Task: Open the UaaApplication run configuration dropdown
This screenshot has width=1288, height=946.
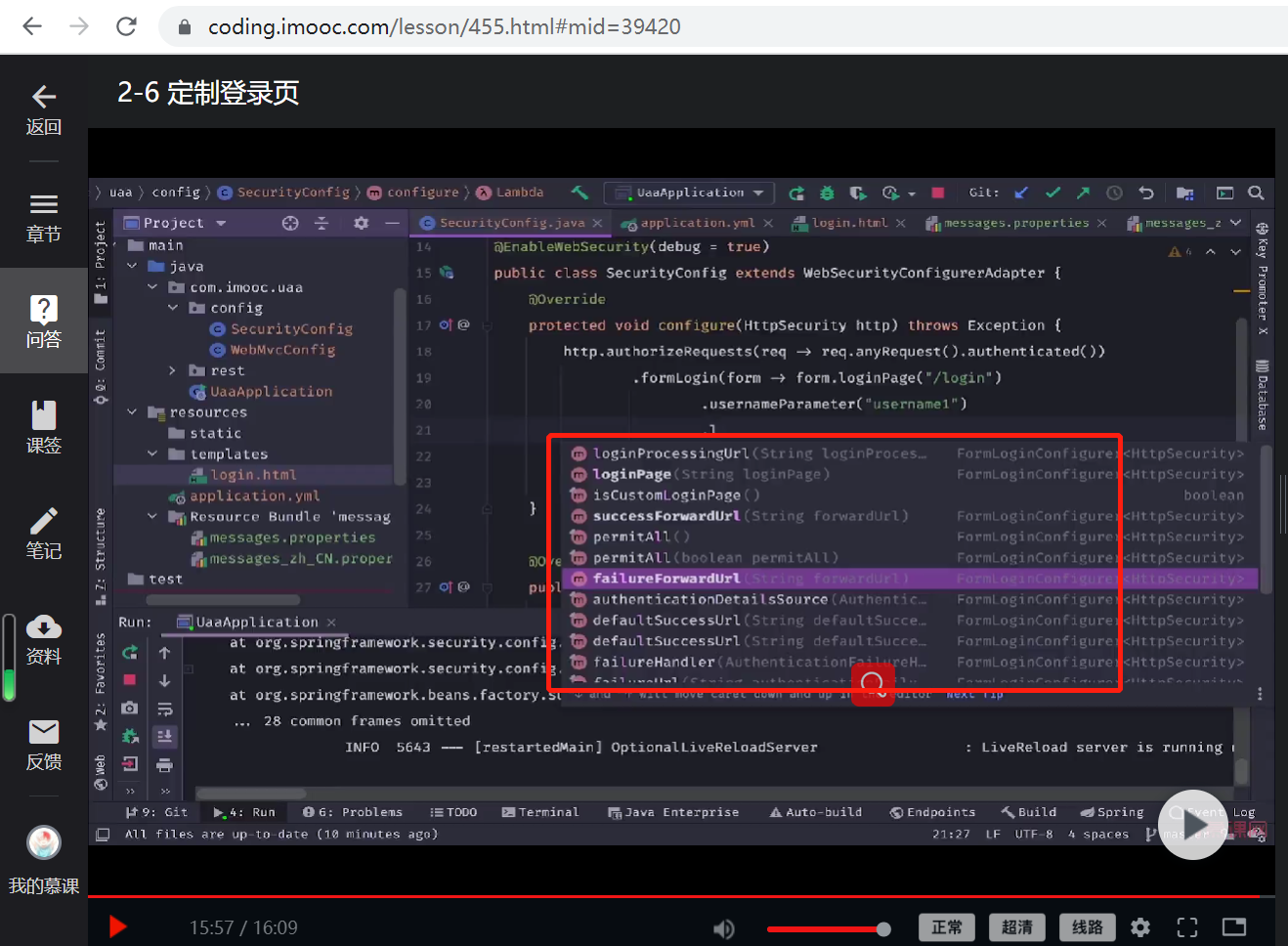Action: pos(690,193)
